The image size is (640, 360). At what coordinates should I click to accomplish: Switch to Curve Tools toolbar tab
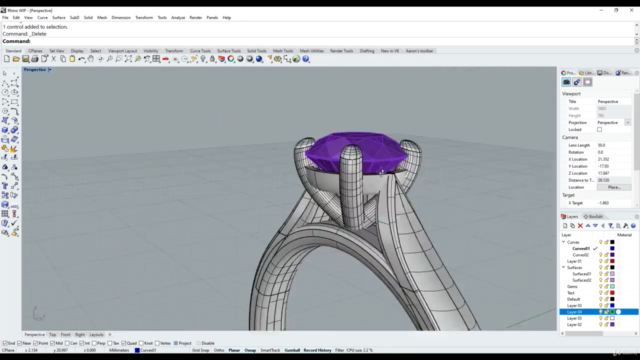click(x=200, y=51)
